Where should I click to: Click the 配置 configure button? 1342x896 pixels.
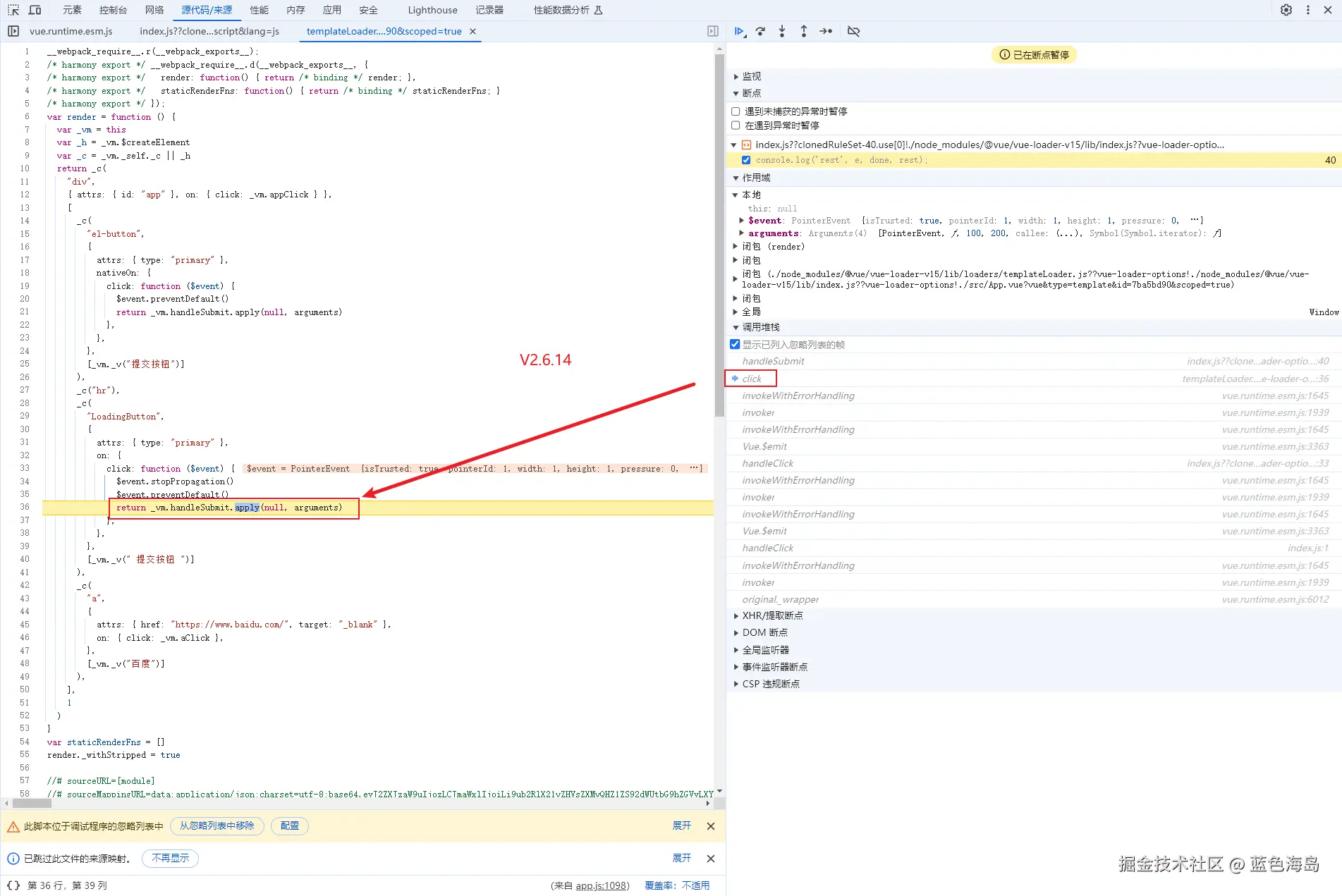tap(290, 826)
